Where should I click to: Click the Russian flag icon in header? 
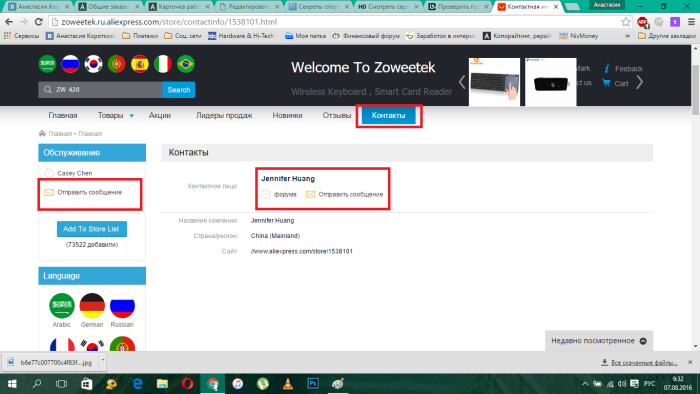click(70, 64)
